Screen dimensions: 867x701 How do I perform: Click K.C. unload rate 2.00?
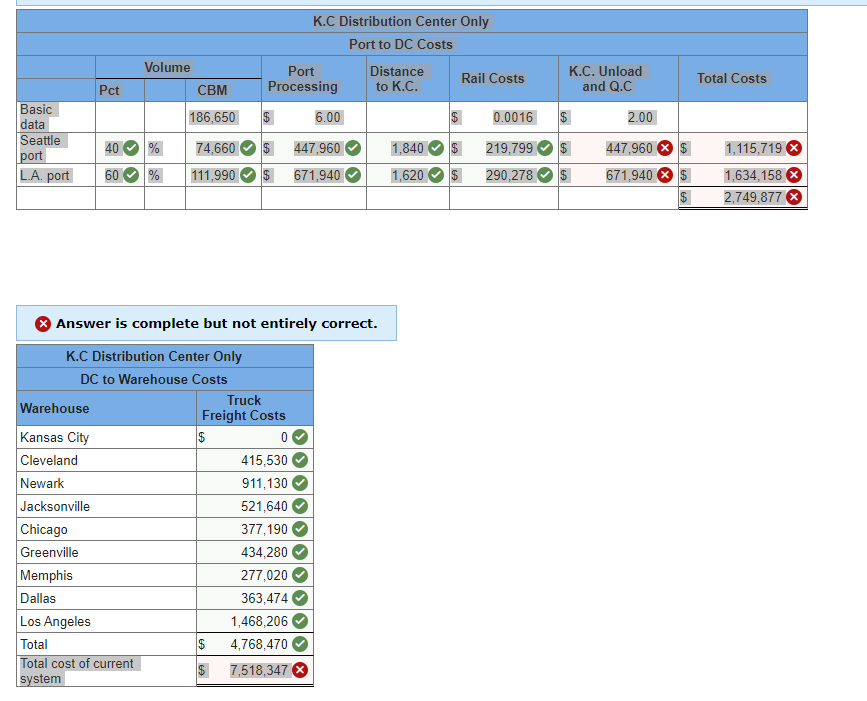(640, 117)
